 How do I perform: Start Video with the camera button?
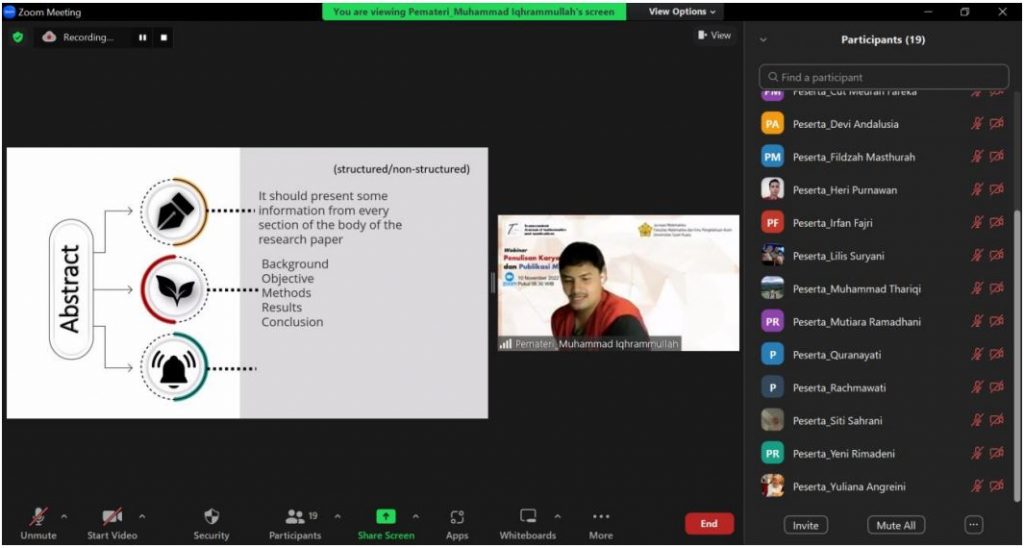coord(112,517)
